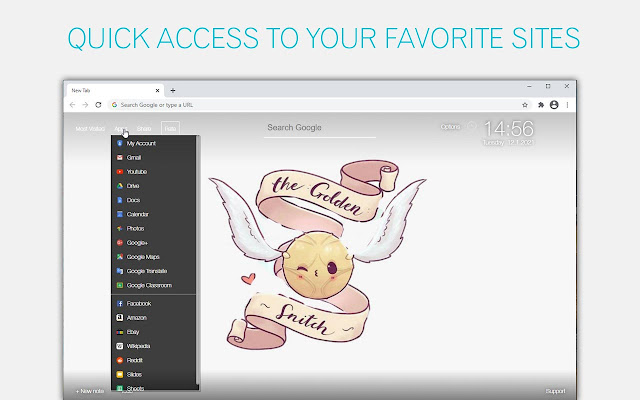The height and width of the screenshot is (400, 640).
Task: Reload the page with refresh icon
Action: click(x=98, y=105)
